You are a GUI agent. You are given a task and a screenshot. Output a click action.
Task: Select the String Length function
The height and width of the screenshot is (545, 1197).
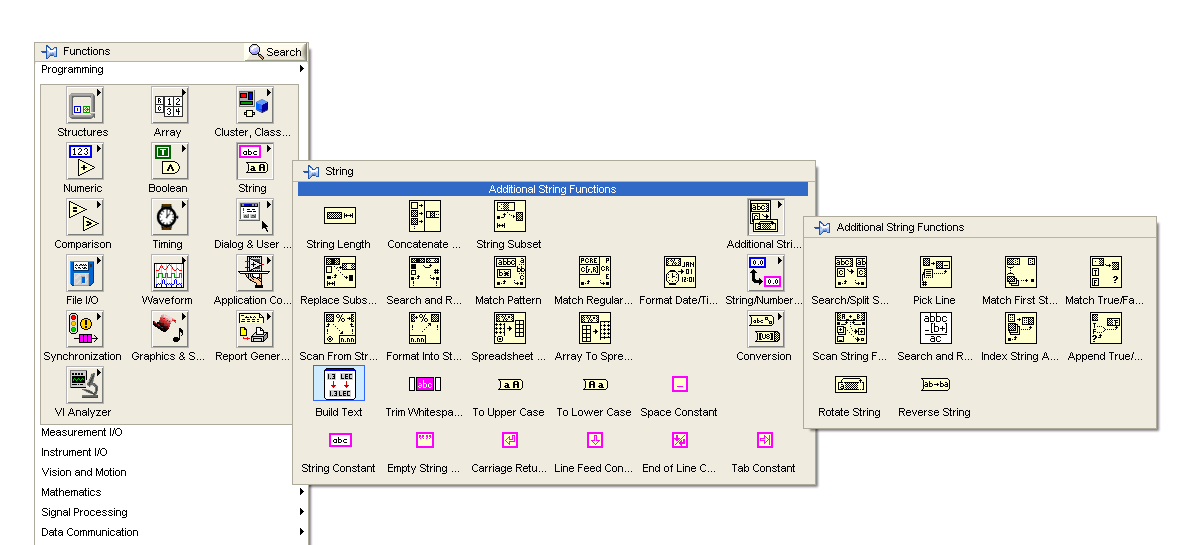339,217
